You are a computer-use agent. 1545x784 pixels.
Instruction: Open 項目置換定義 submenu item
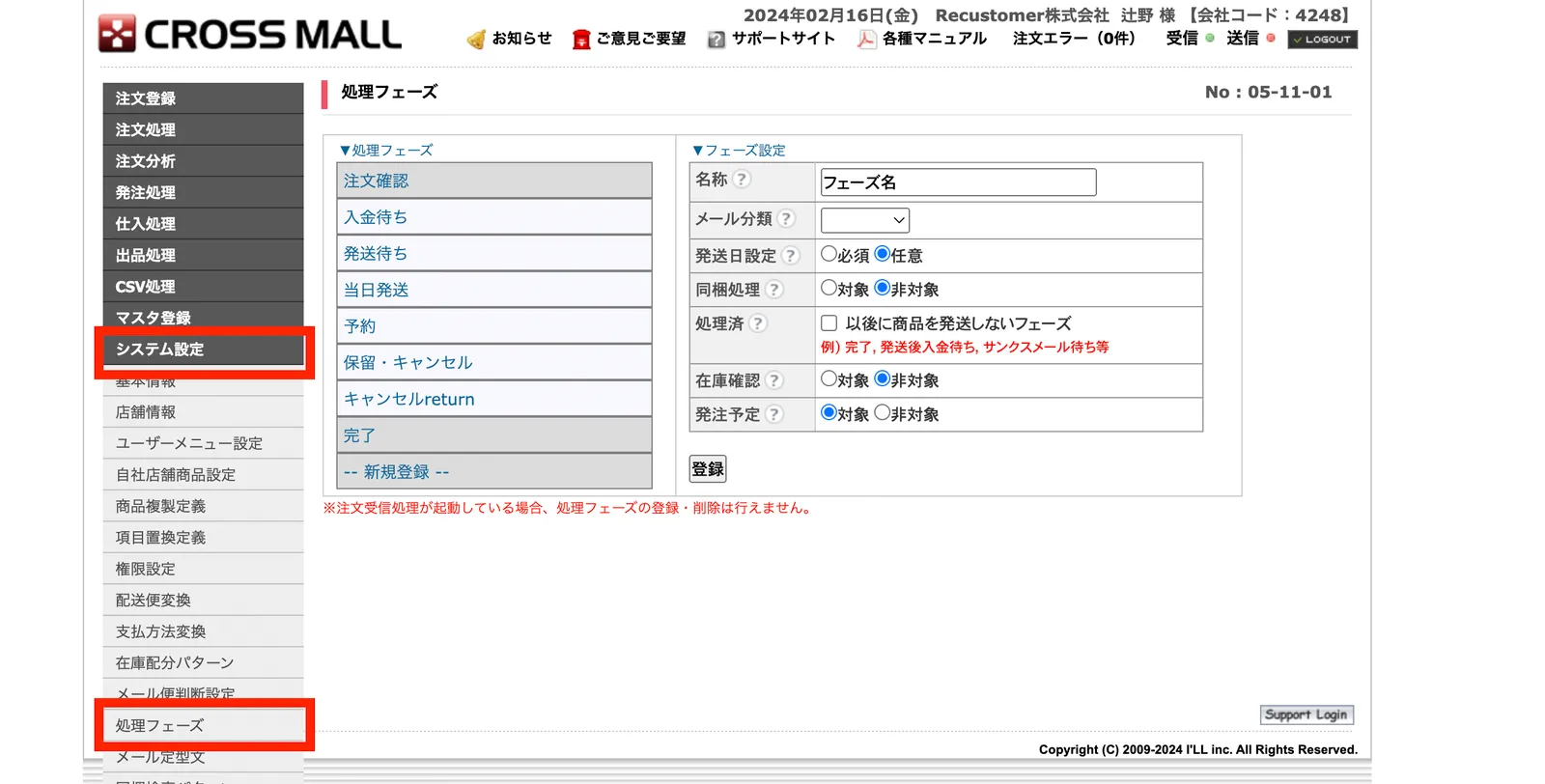203,538
